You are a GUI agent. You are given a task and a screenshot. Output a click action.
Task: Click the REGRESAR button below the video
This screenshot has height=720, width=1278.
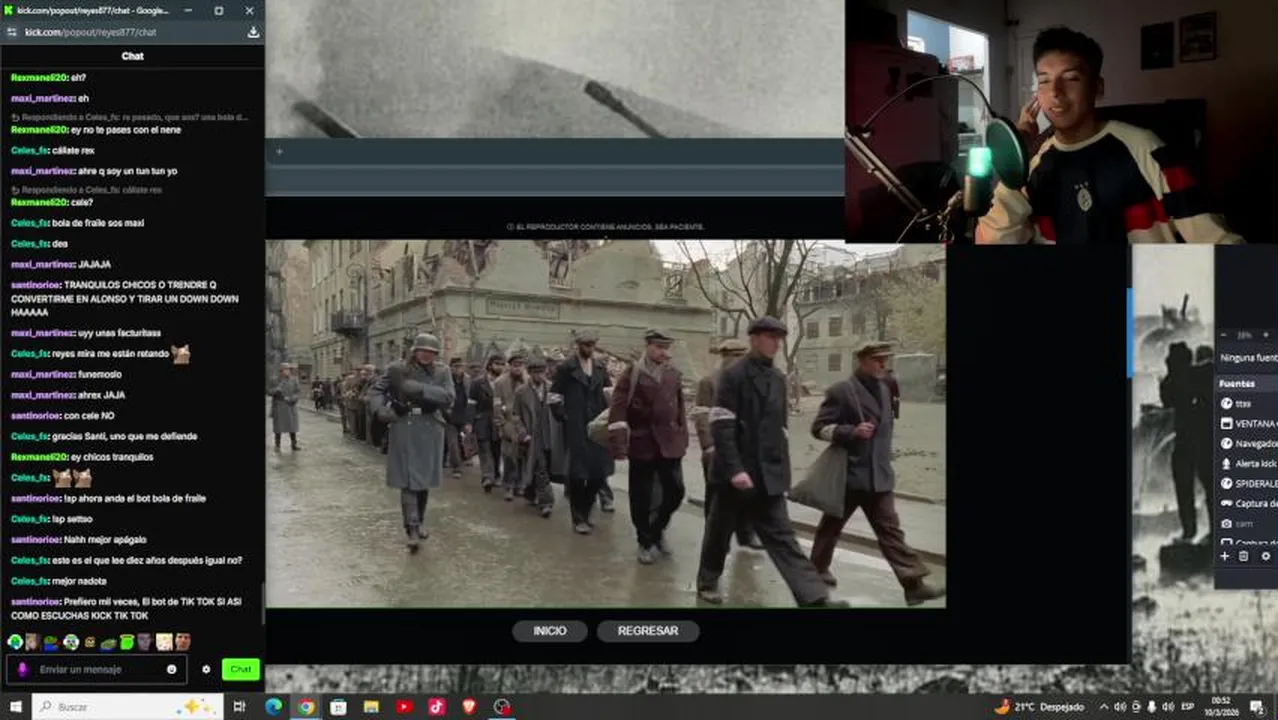click(x=648, y=631)
